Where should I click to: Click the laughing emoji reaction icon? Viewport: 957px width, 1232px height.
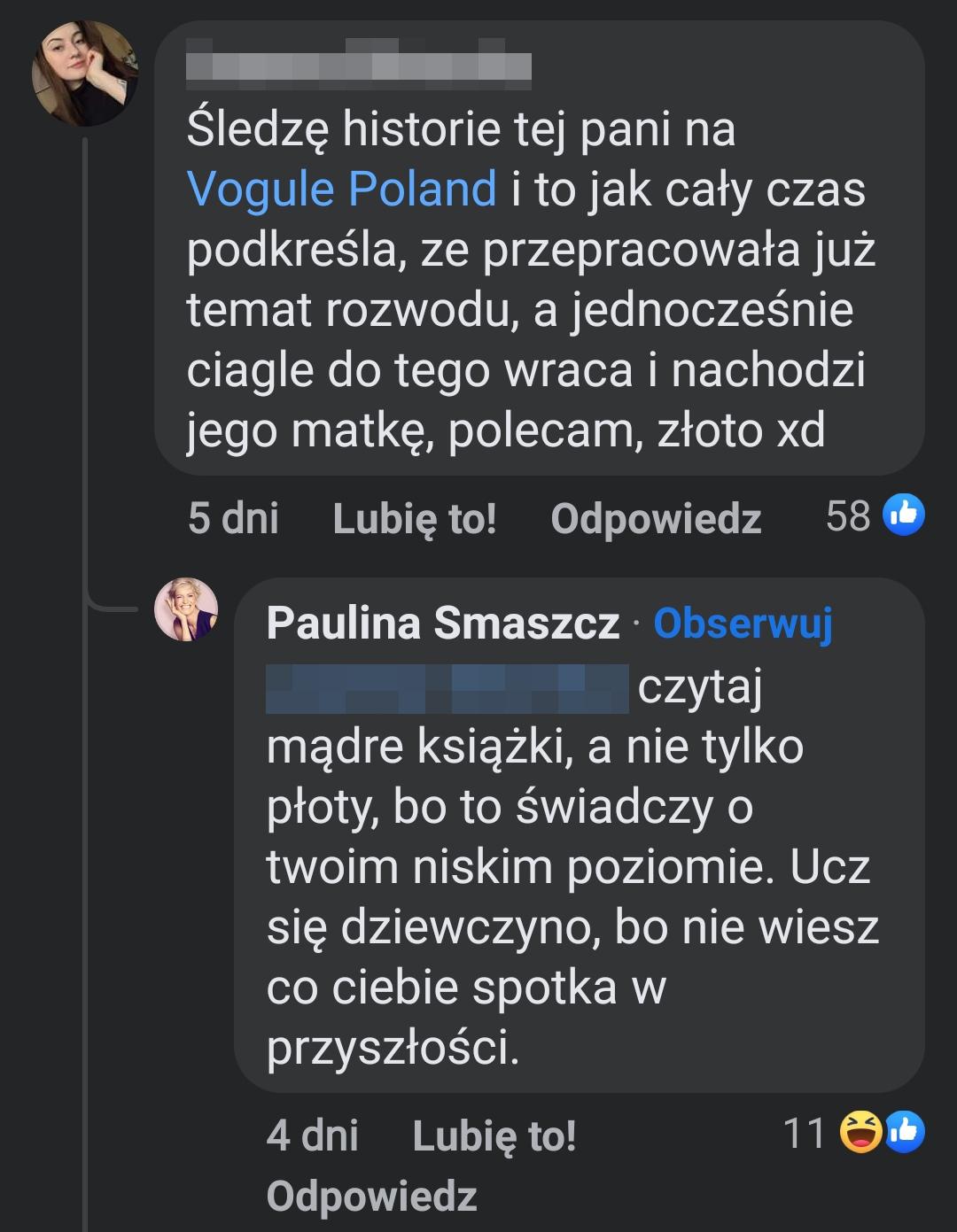pos(860,1133)
